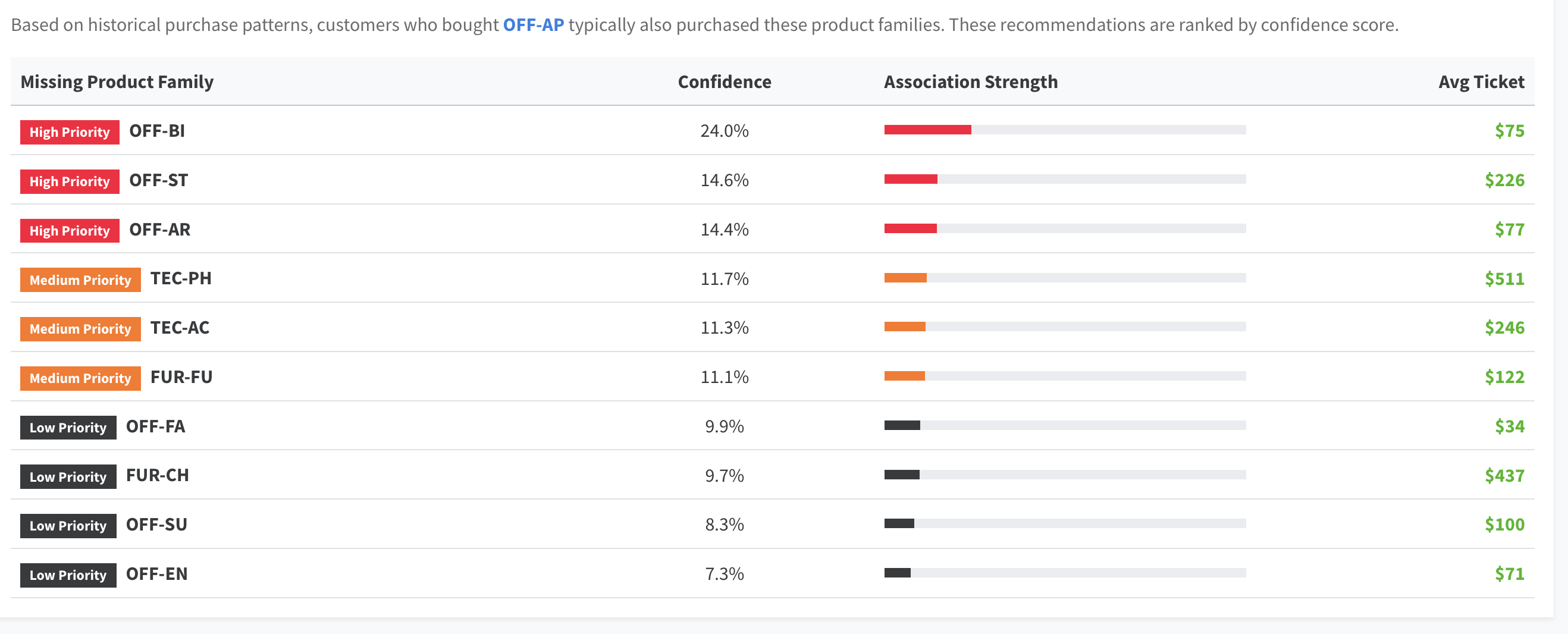Select the TEC-AC product family name
The width and height of the screenshot is (1568, 634).
[180, 328]
